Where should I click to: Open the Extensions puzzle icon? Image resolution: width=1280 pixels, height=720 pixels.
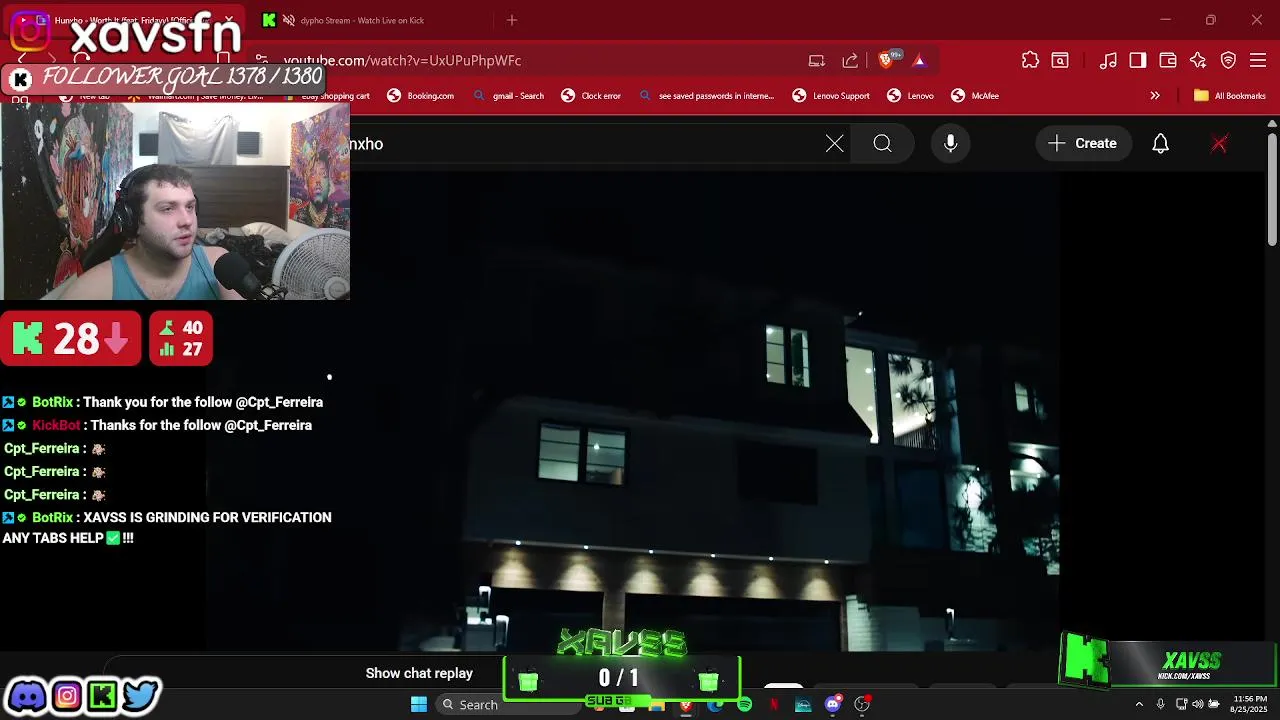(1030, 60)
